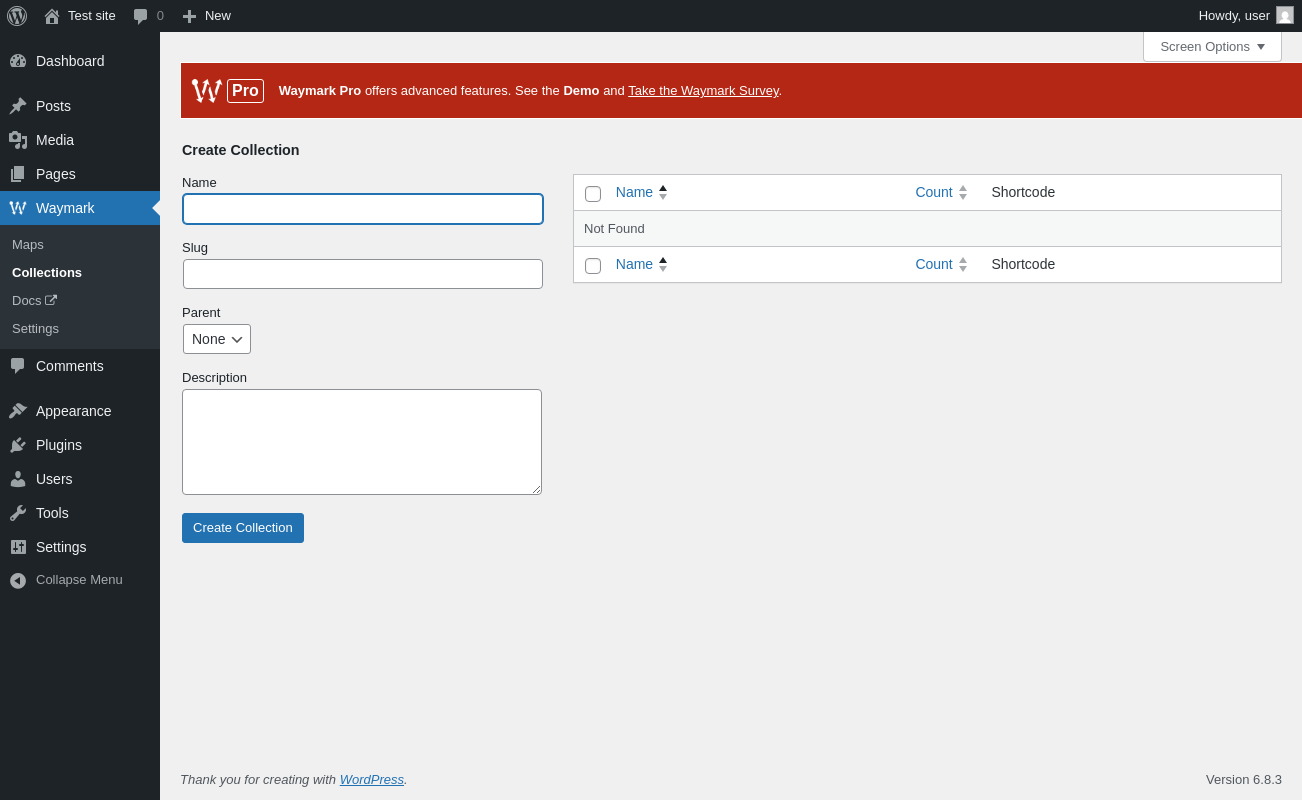Click the Dashboard gauge icon
1302x800 pixels.
point(18,61)
